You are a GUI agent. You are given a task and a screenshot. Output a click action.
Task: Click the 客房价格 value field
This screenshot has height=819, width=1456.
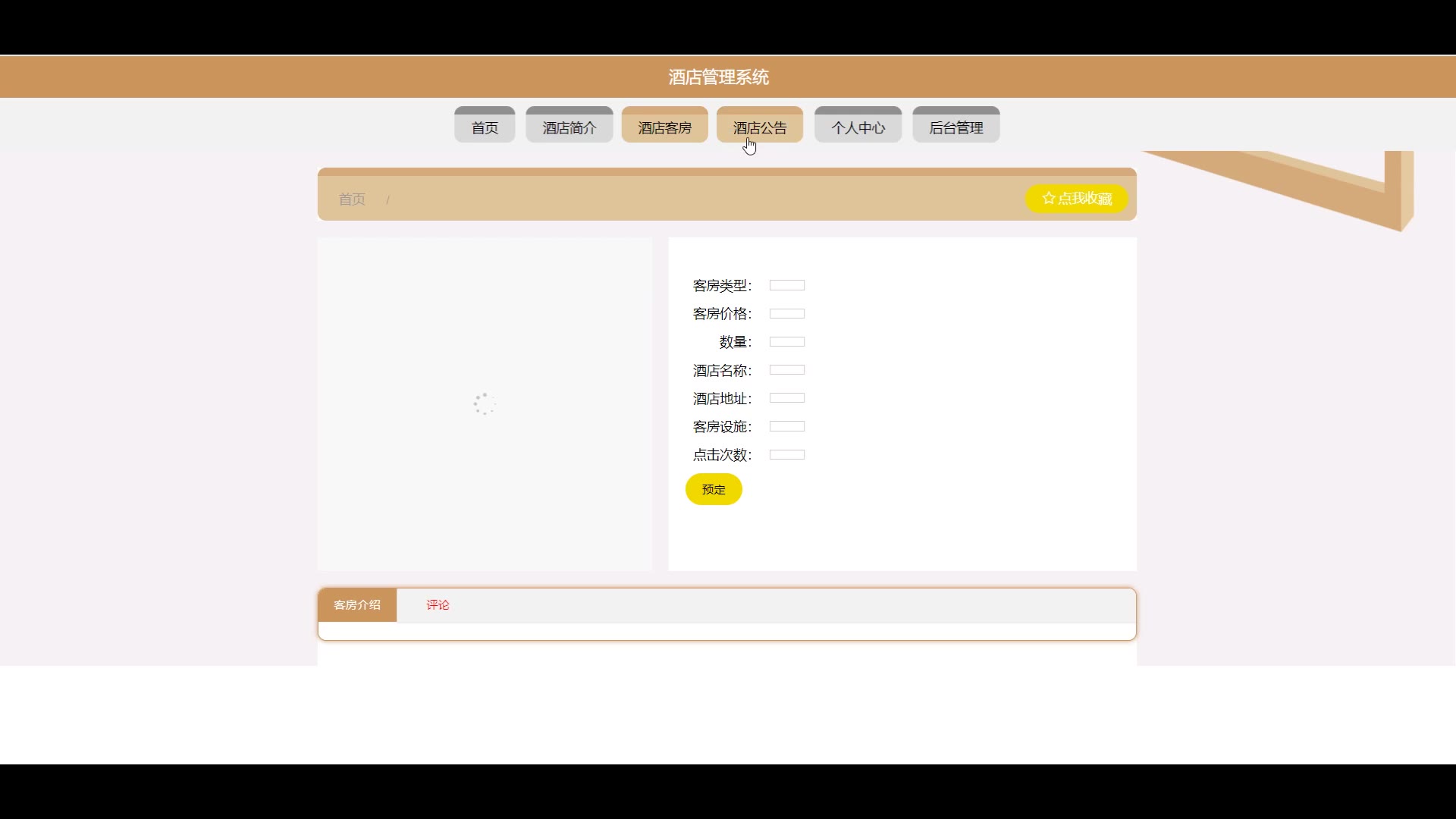[786, 313]
